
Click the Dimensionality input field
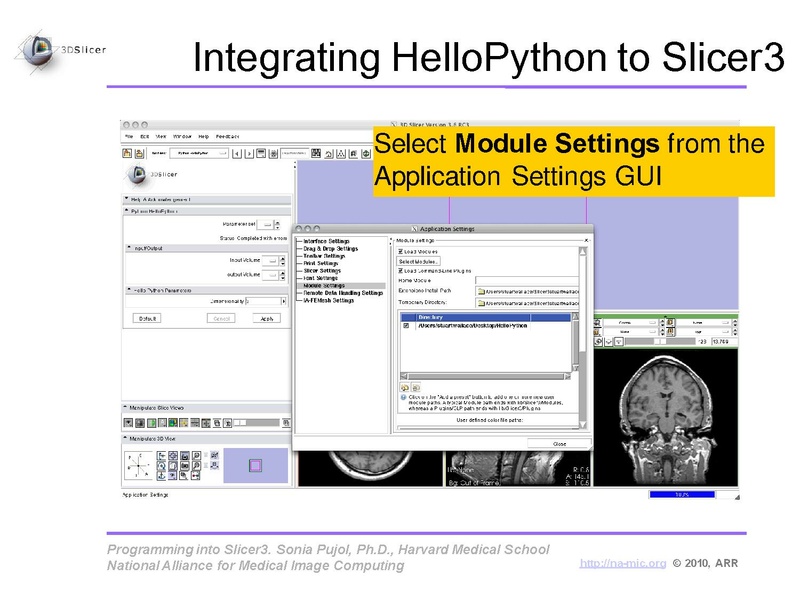click(263, 302)
